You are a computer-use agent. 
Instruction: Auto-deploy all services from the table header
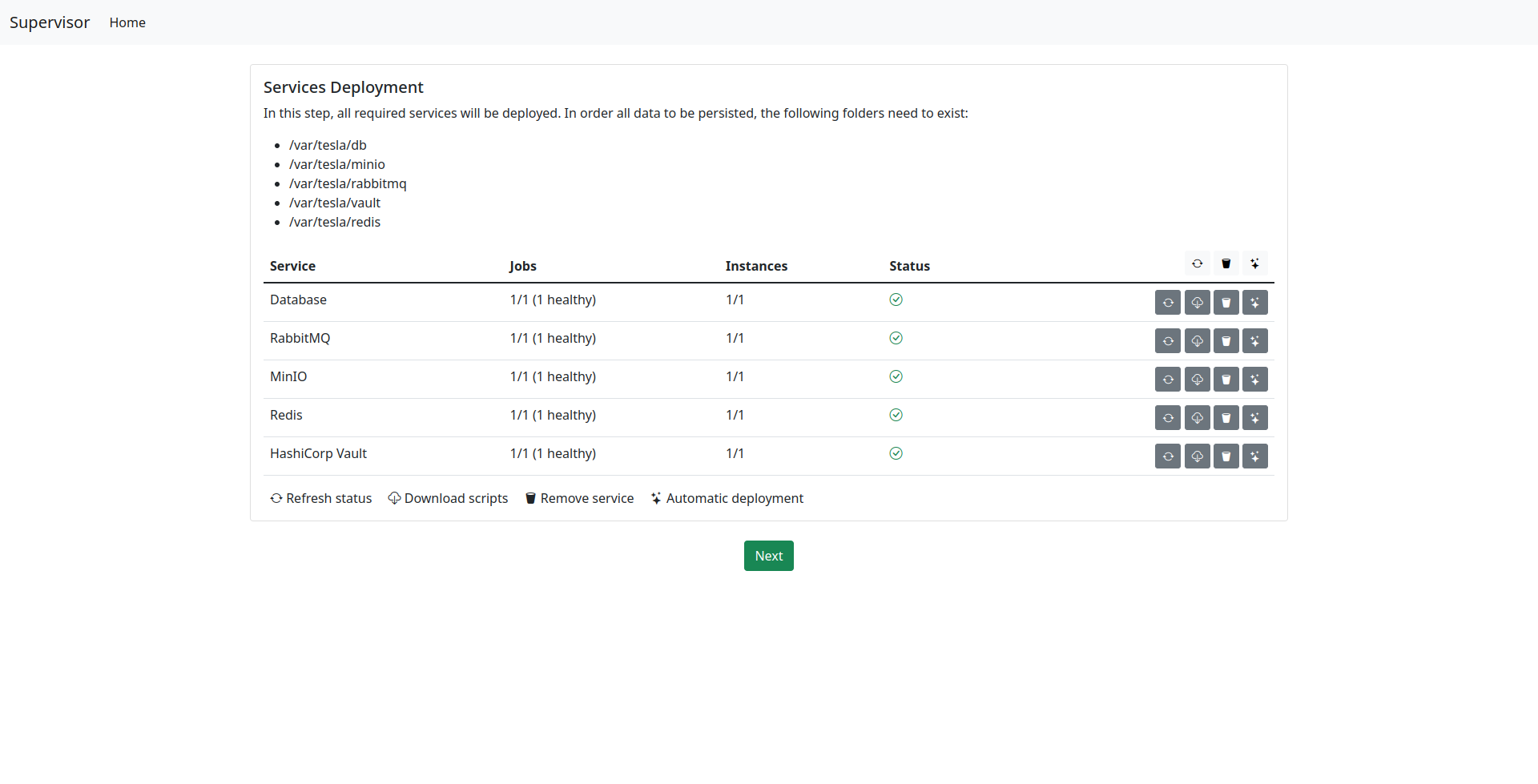pos(1254,263)
